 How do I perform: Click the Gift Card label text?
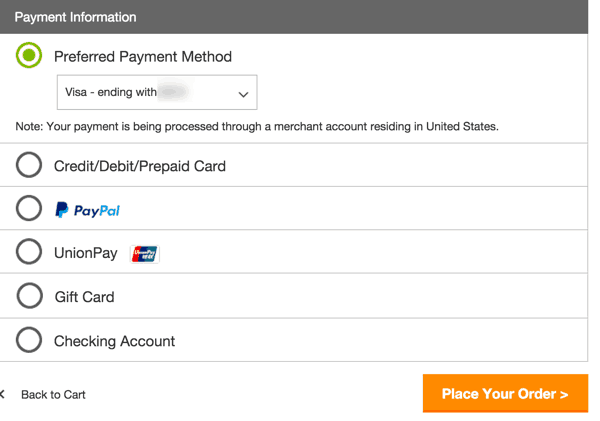tap(85, 297)
